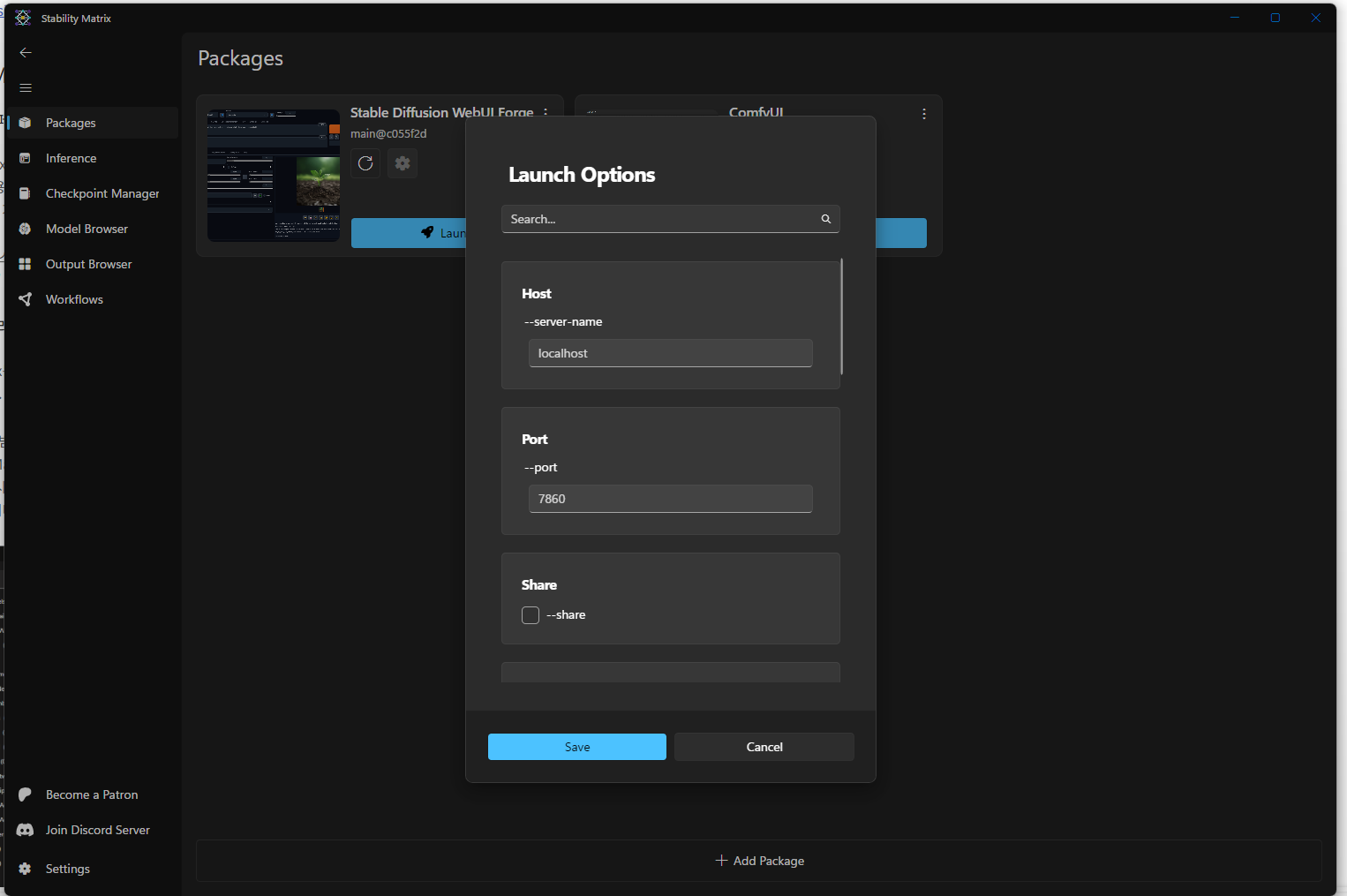Open ComfyUI package three-dot menu

pos(924,114)
